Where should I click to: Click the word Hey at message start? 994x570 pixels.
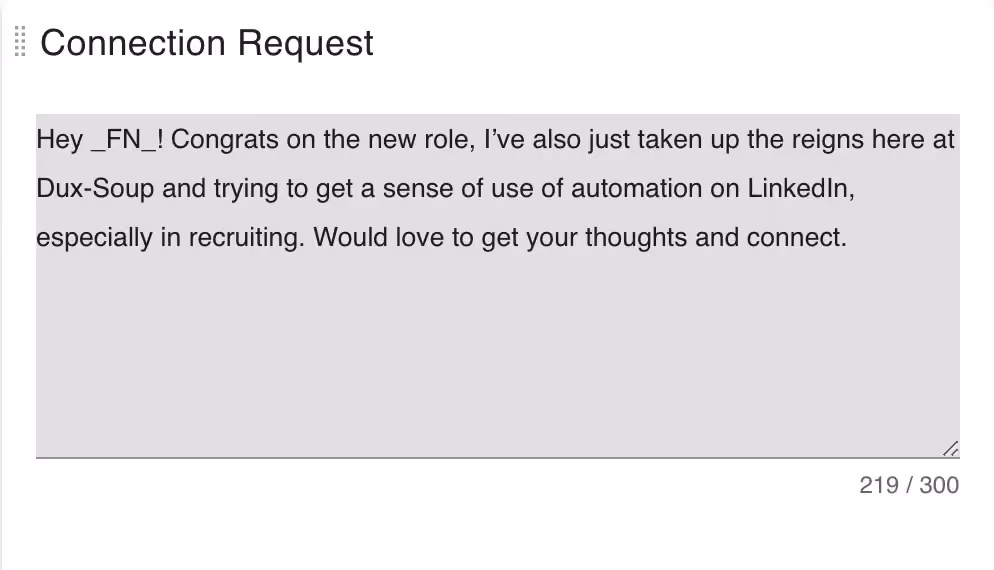pyautogui.click(x=59, y=139)
